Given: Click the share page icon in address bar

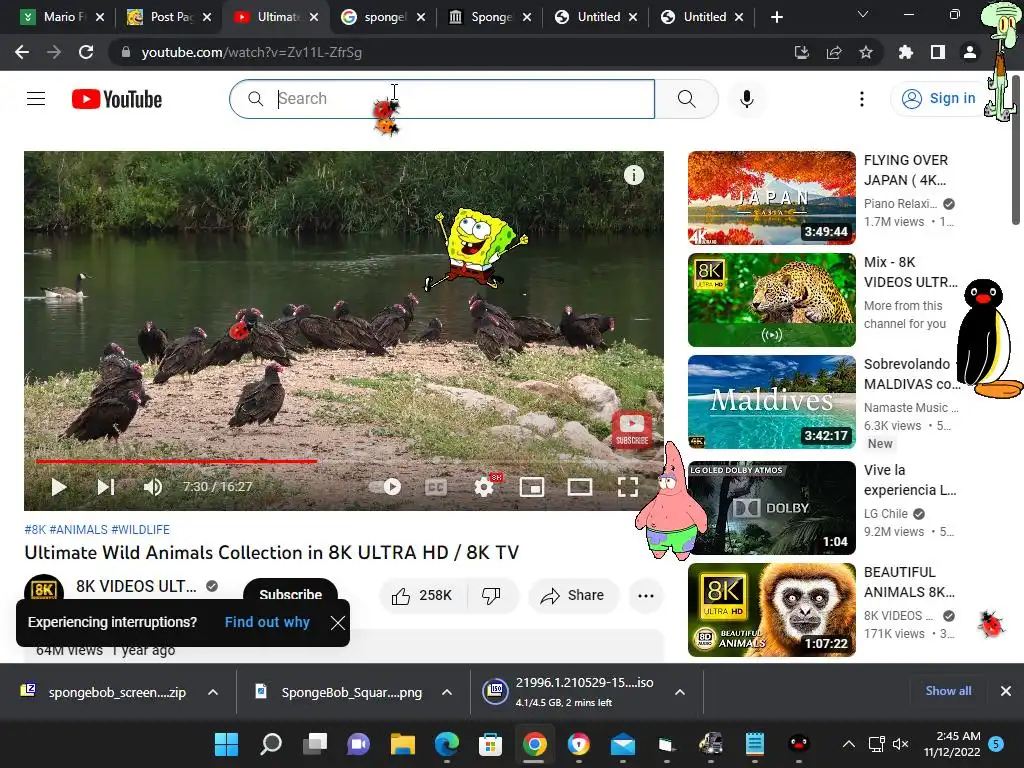Looking at the screenshot, I should click(x=834, y=52).
